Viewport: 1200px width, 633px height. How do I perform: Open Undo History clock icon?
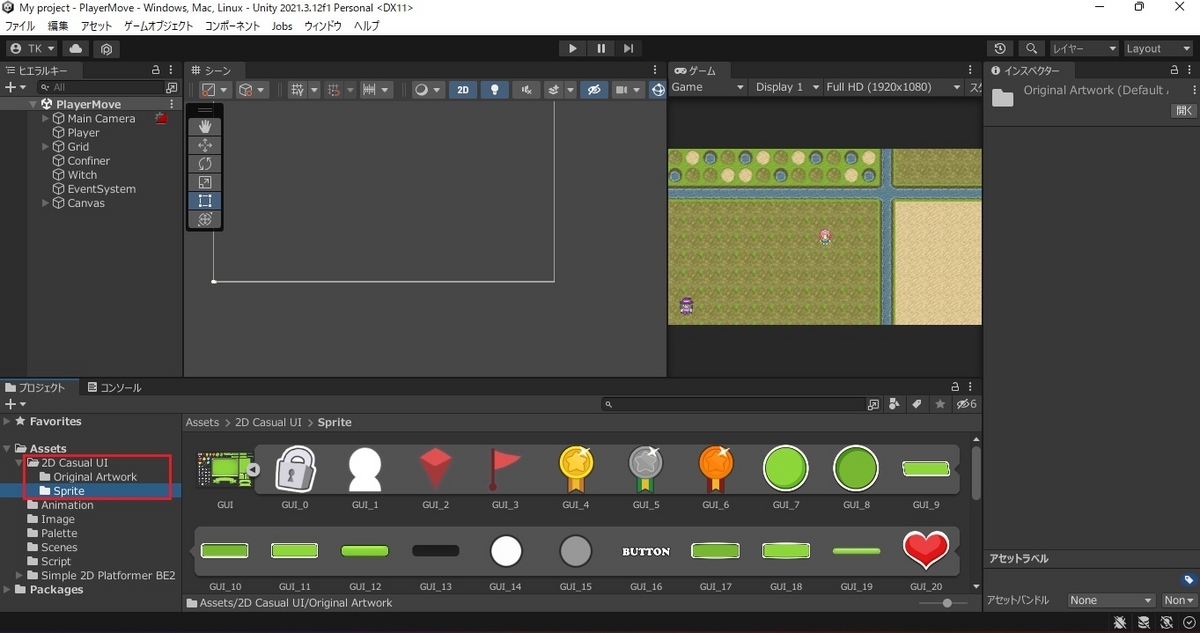[1000, 48]
